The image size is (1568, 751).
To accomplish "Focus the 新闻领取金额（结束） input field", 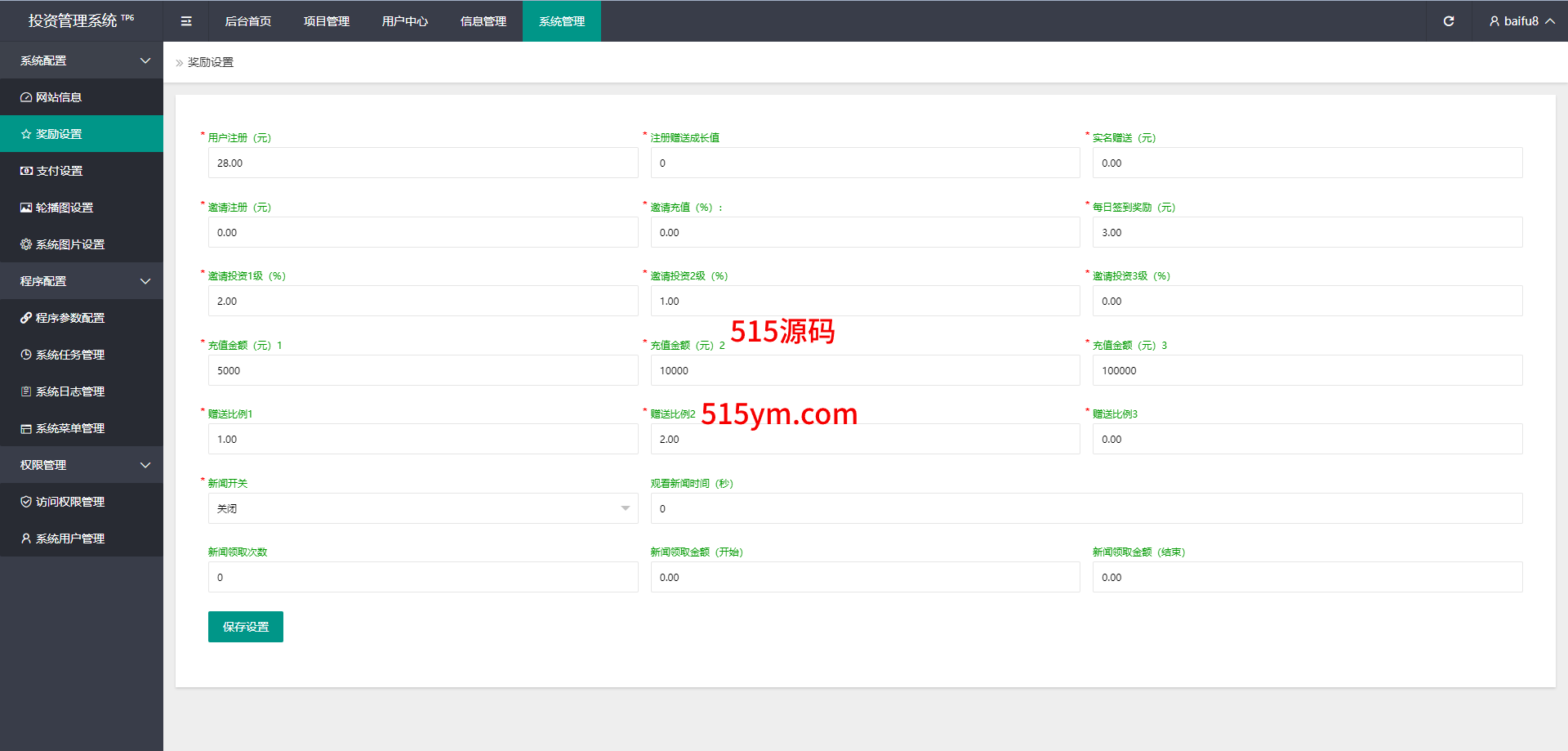I will click(x=1307, y=577).
